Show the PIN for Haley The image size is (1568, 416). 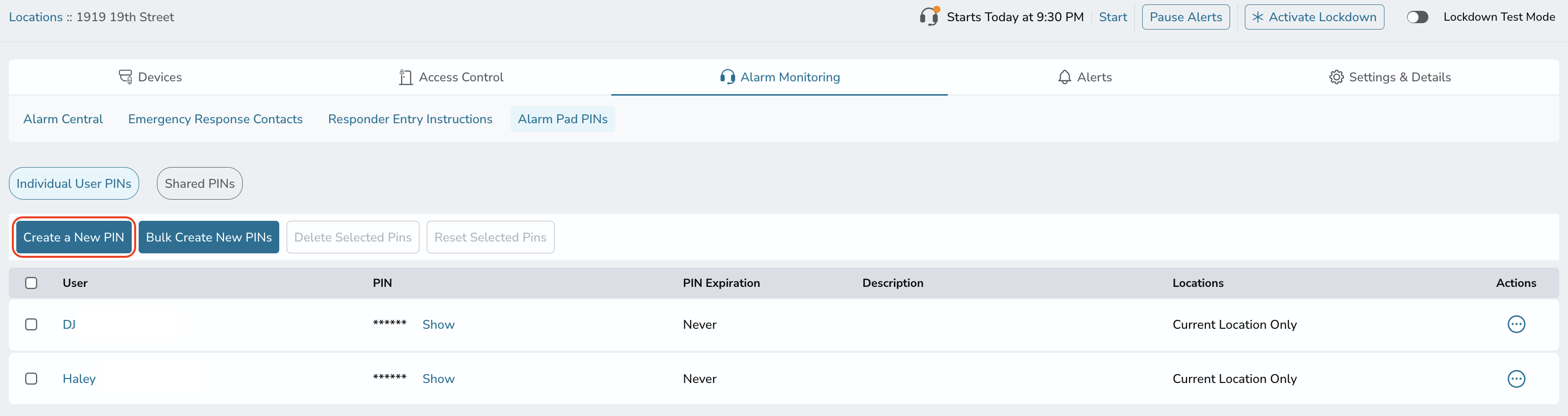coord(438,379)
